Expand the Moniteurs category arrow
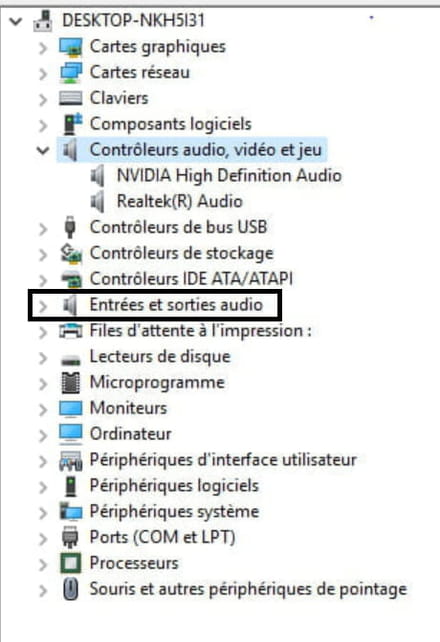The image size is (440, 642). click(x=43, y=409)
